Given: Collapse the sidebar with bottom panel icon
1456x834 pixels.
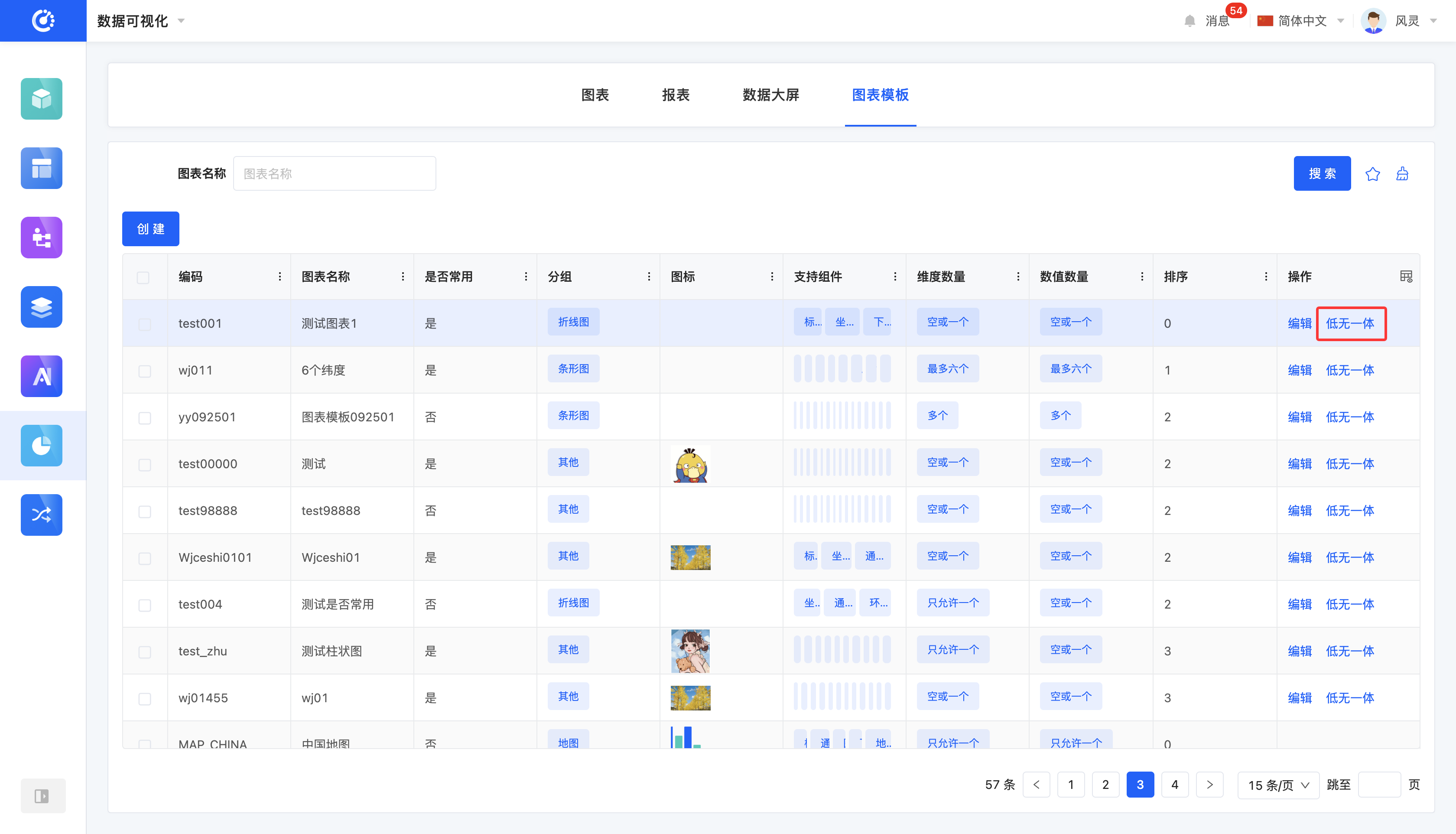Looking at the screenshot, I should click(x=42, y=795).
